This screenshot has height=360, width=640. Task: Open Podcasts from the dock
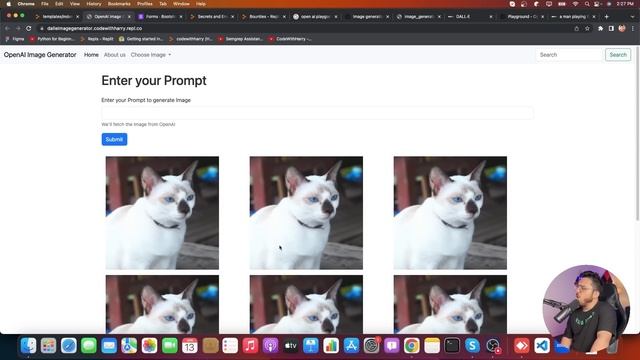271,346
